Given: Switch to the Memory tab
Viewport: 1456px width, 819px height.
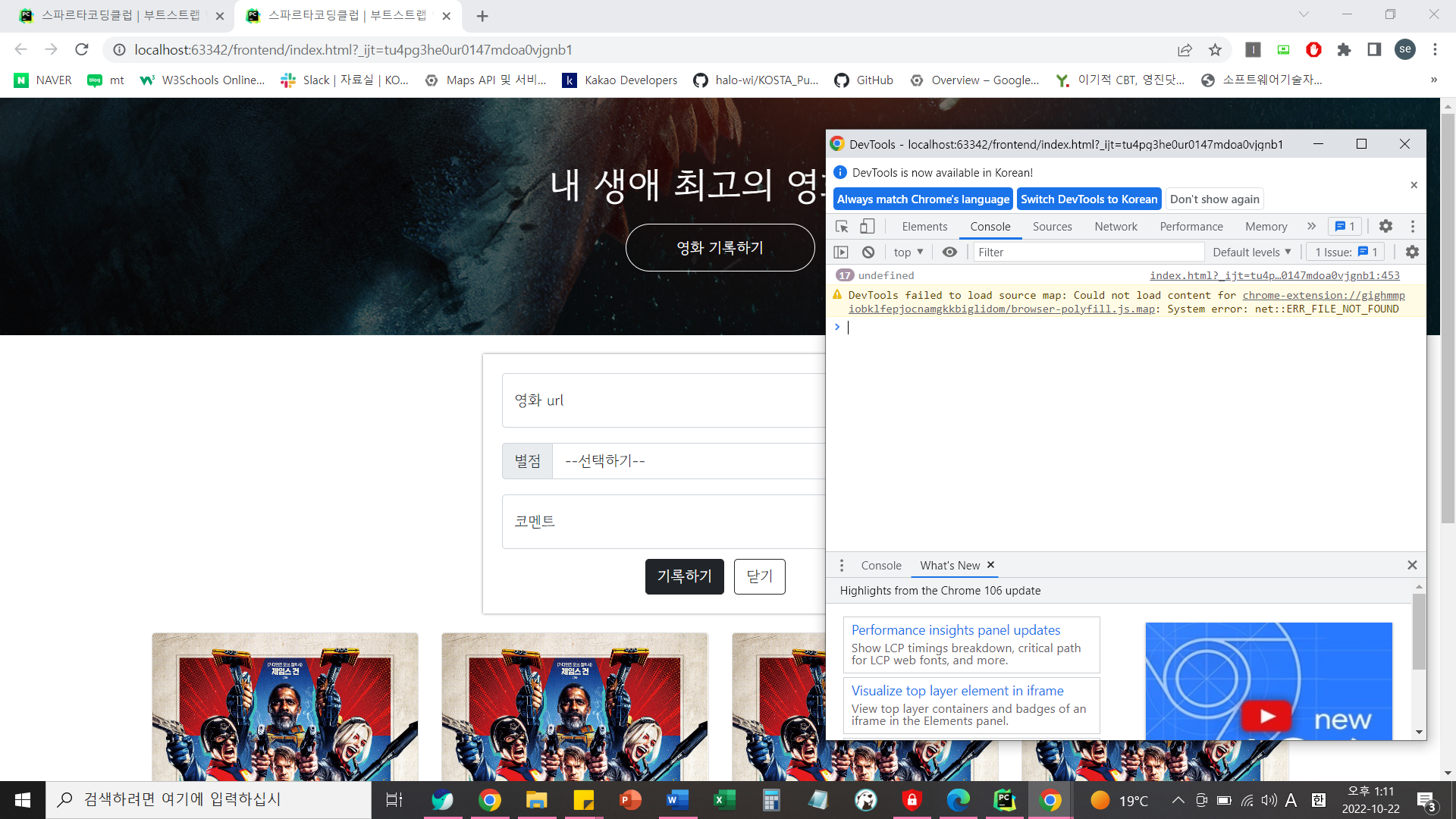Looking at the screenshot, I should click(1266, 226).
